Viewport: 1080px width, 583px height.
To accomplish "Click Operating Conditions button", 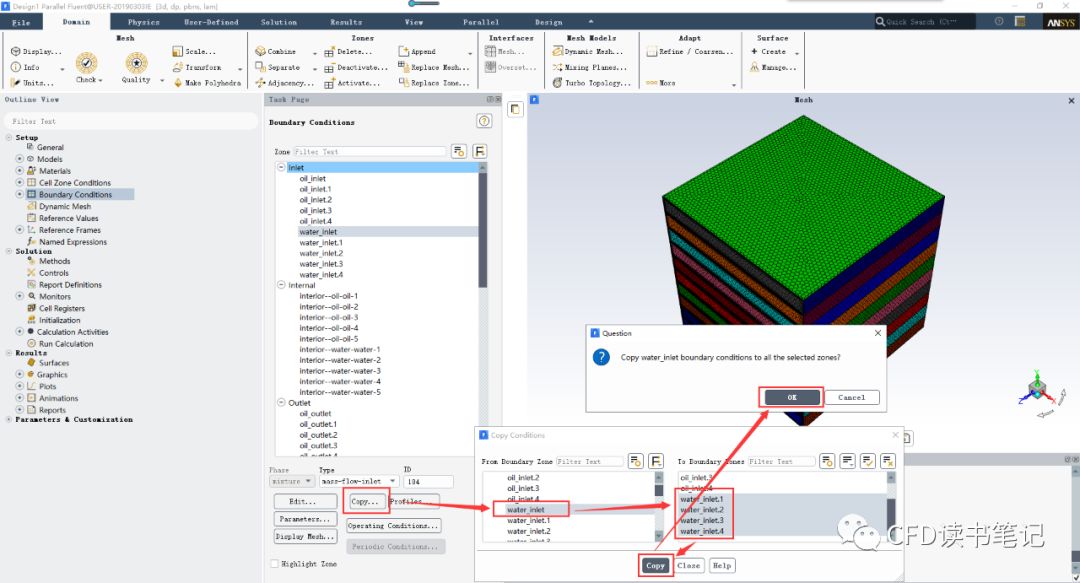I will (393, 525).
